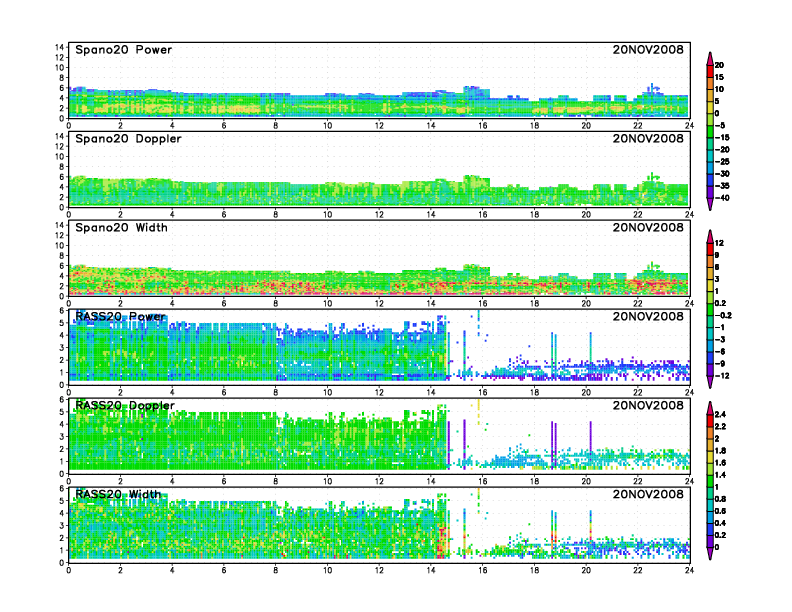Click hour 24 tick below the RASS20 Width plot

pos(689,570)
